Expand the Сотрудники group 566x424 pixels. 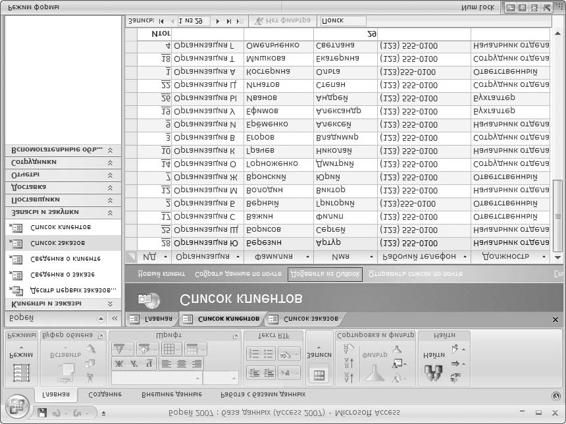(110, 163)
